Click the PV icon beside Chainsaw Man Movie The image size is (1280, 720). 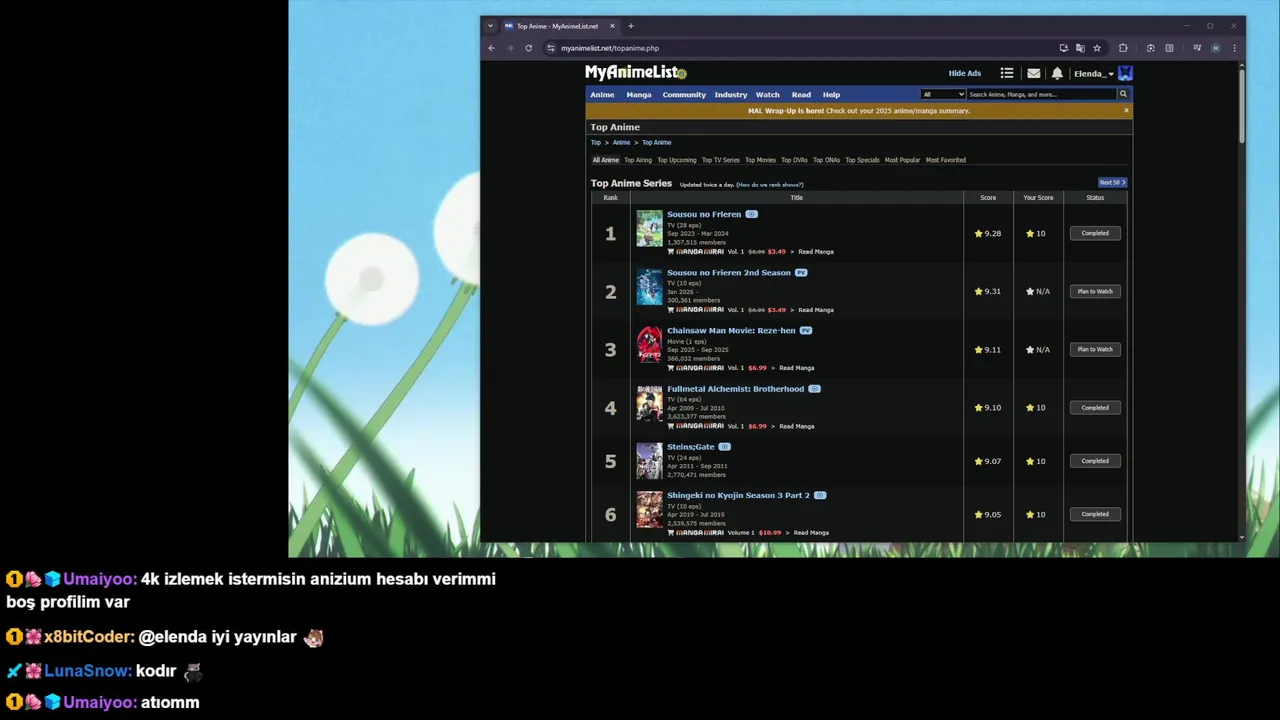pyautogui.click(x=806, y=331)
